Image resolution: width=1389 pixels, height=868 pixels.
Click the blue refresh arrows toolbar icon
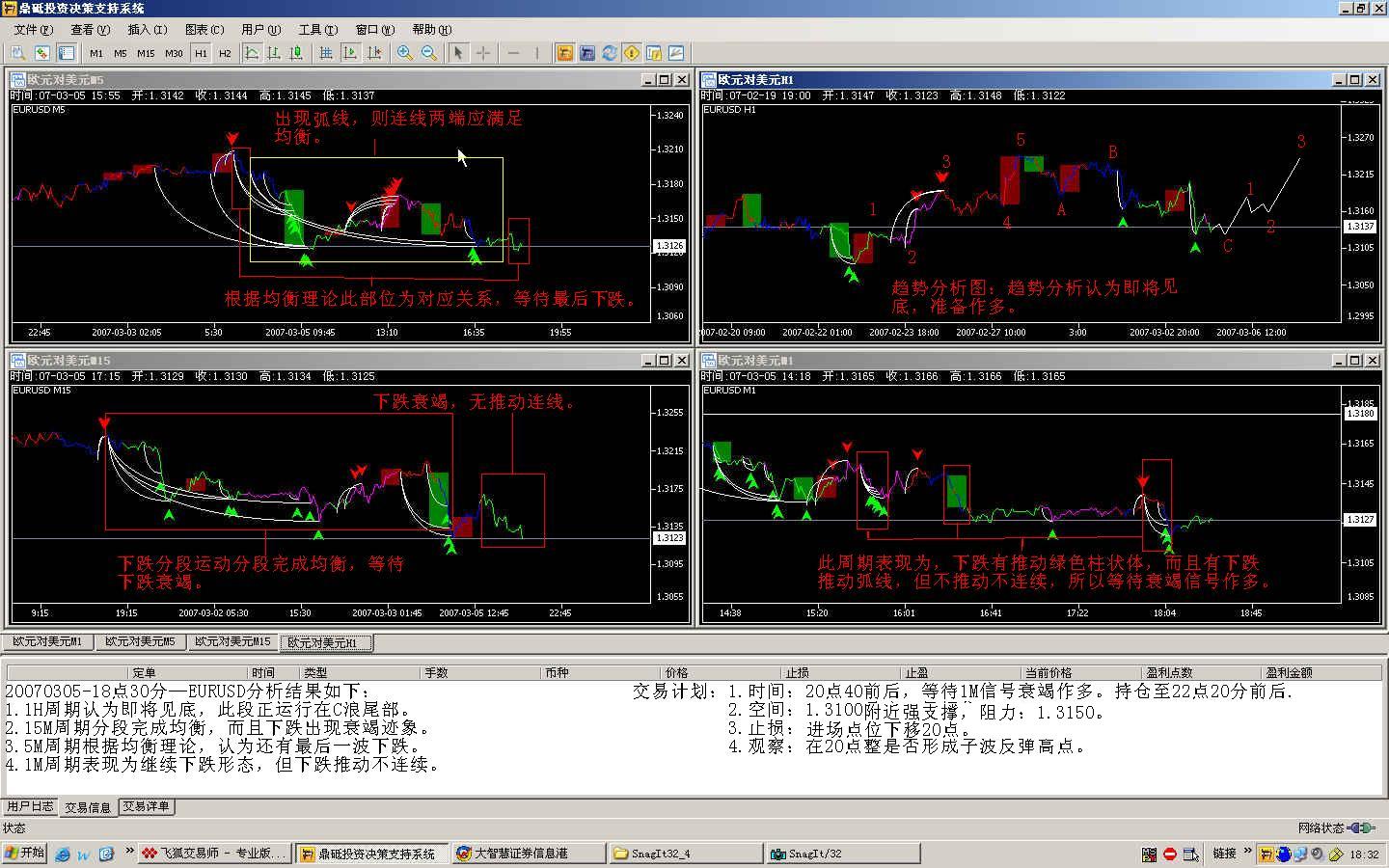coord(610,53)
